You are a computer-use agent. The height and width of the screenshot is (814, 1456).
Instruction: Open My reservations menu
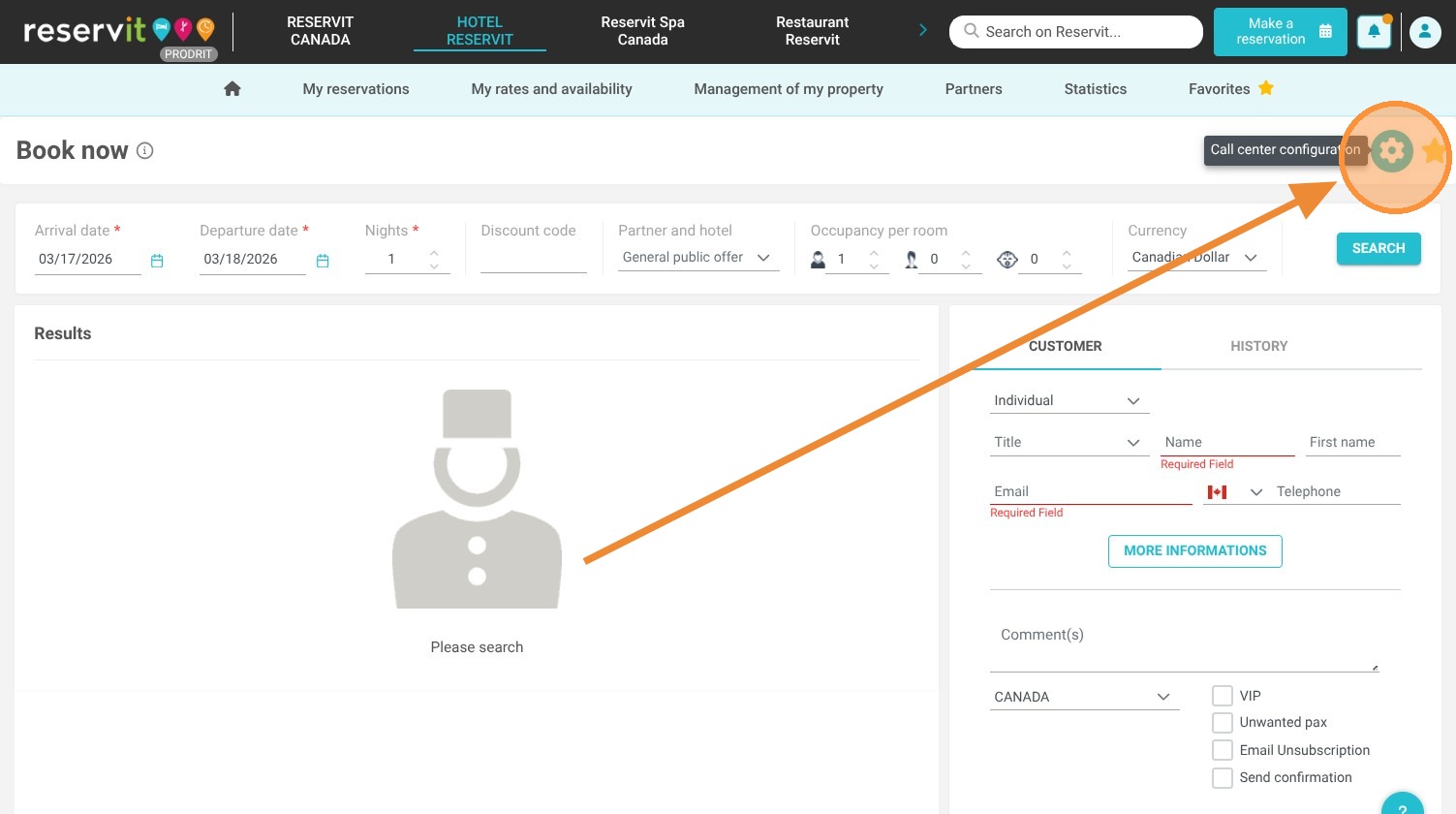click(356, 89)
